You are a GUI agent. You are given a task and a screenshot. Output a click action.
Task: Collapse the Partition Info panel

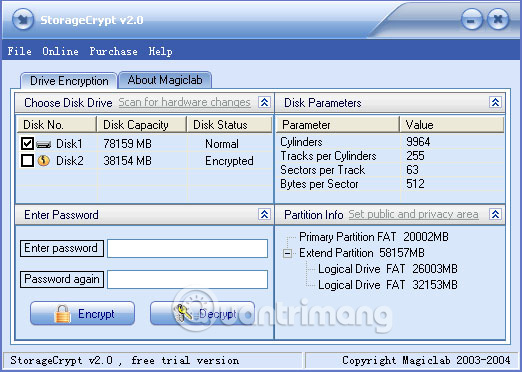click(x=495, y=214)
